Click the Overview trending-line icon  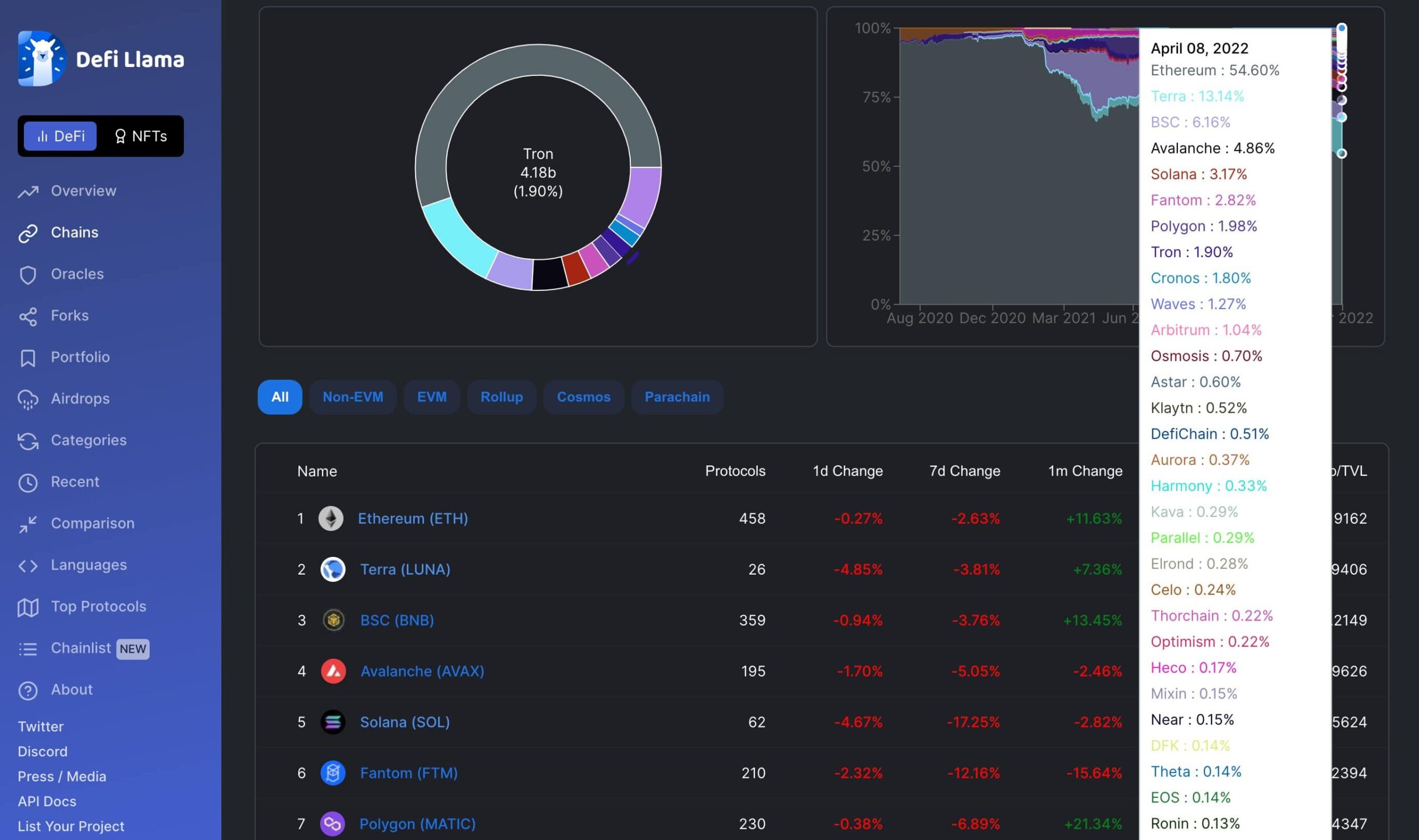coord(28,192)
